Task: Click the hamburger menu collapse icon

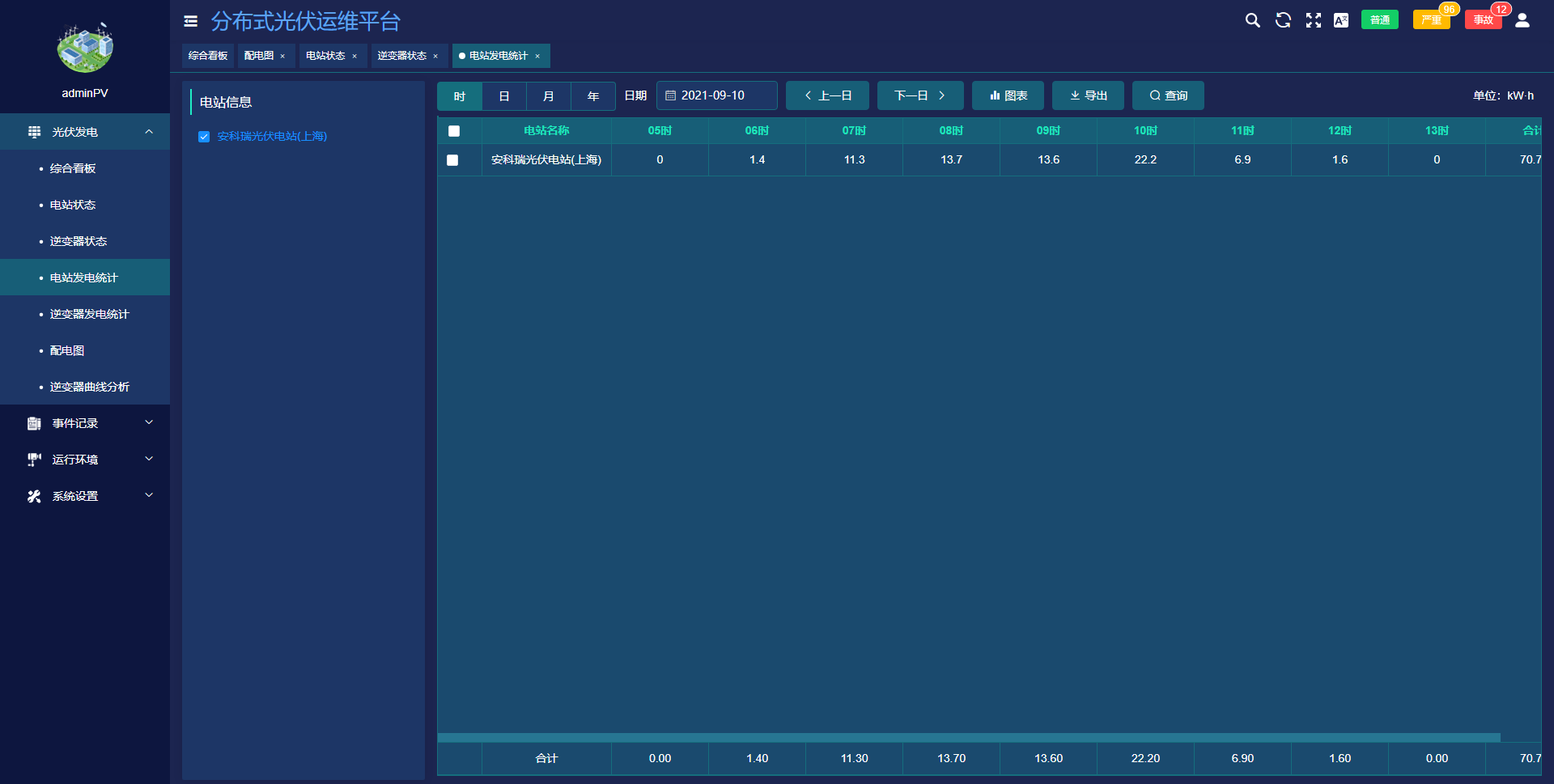Action: click(x=191, y=22)
